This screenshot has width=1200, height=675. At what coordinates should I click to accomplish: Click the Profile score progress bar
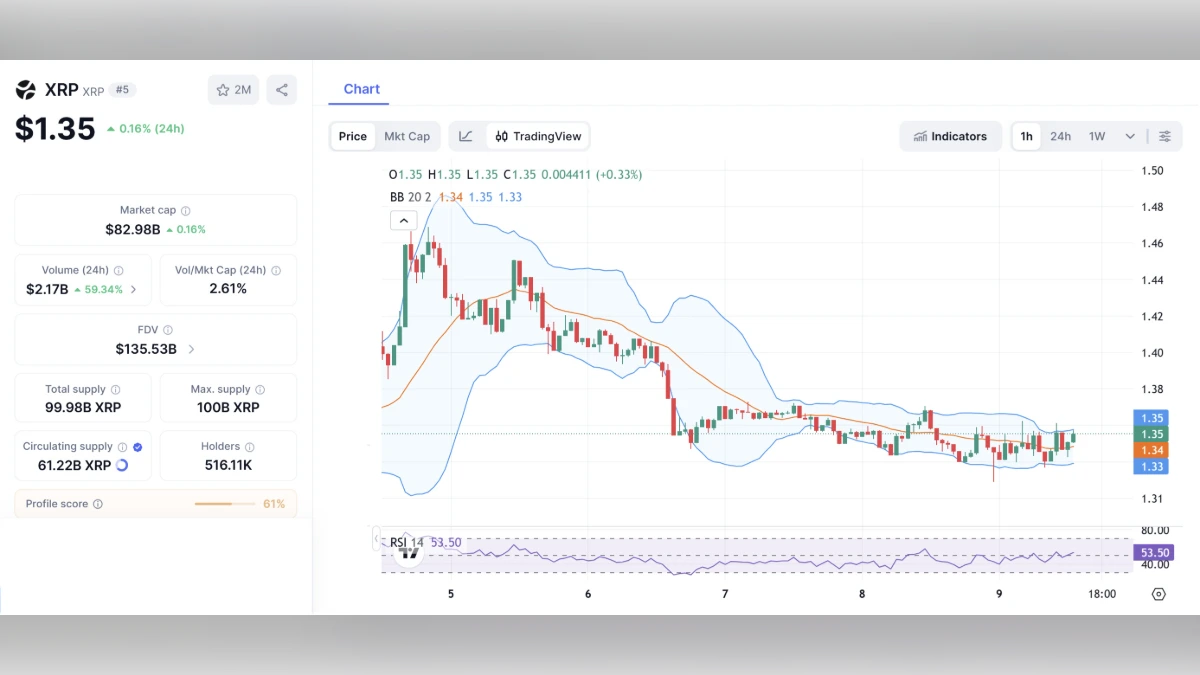point(225,503)
